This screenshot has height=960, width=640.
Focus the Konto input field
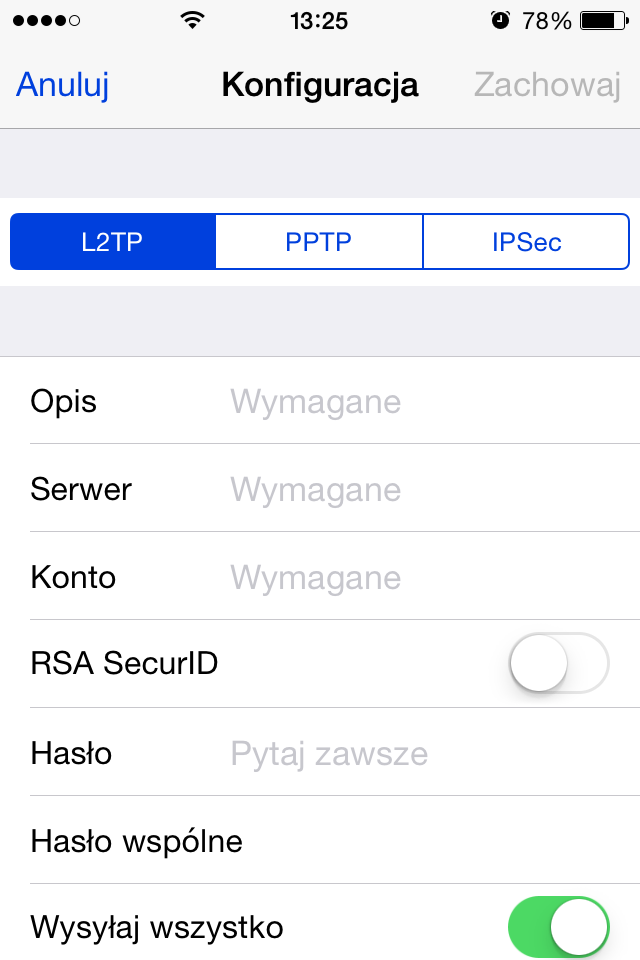429,577
